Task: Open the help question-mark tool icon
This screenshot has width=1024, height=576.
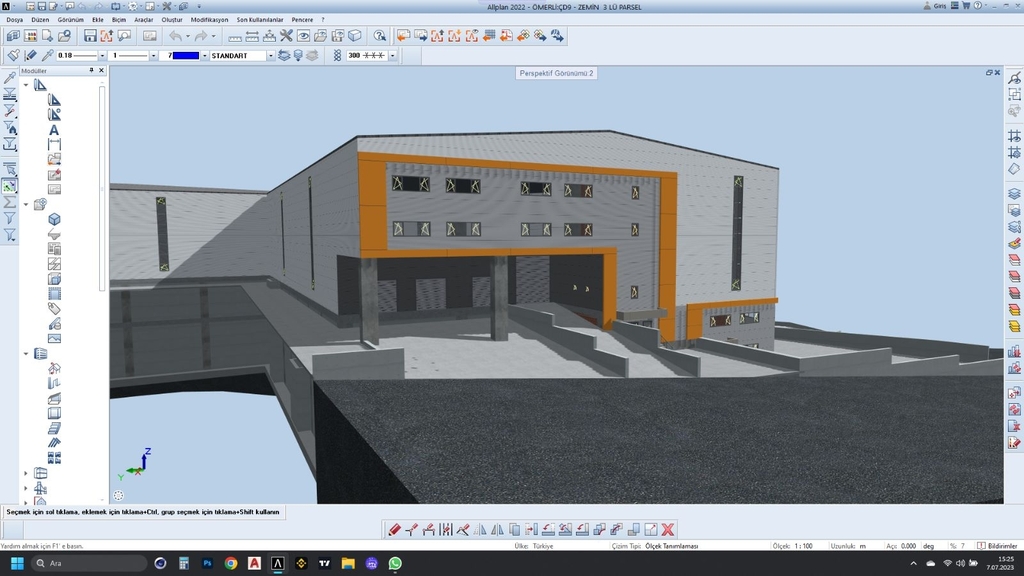Action: click(x=380, y=36)
